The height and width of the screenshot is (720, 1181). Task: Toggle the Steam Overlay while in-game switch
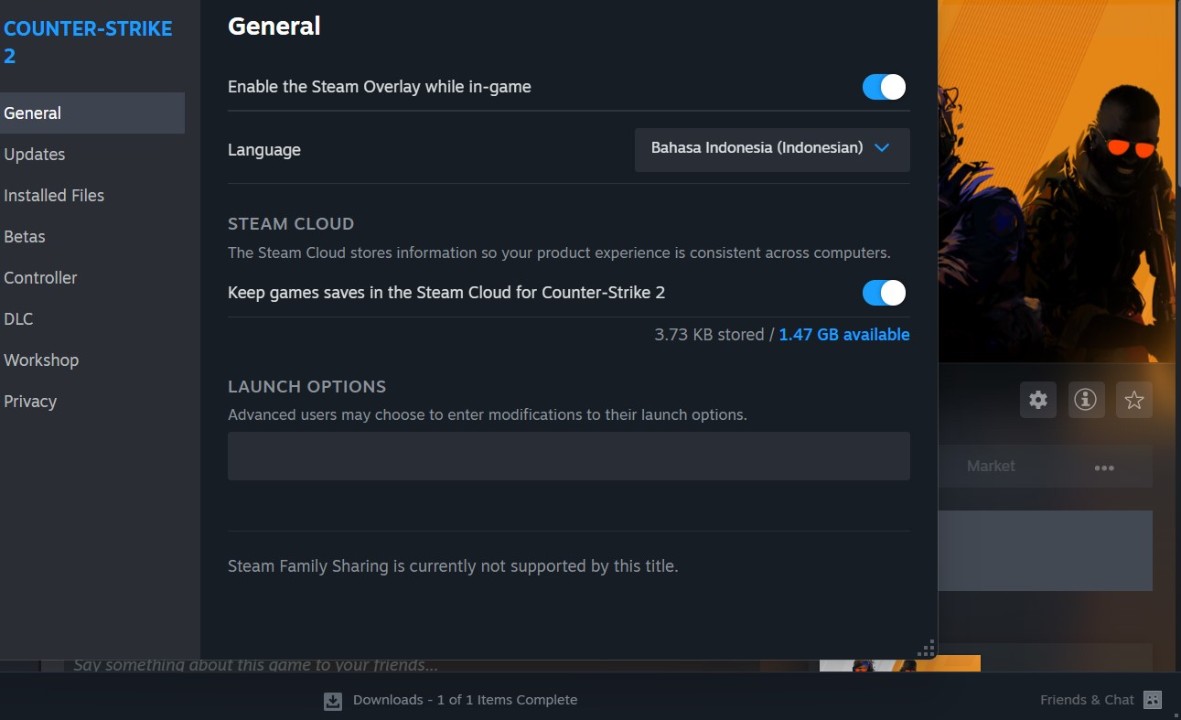884,87
